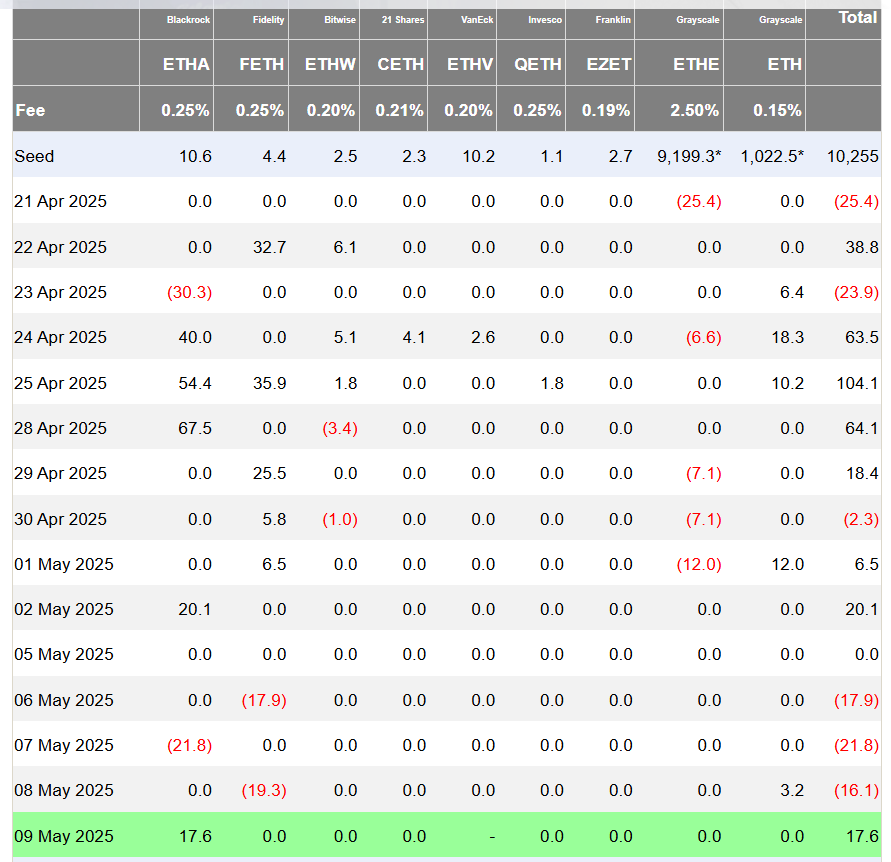The width and height of the screenshot is (891, 862).
Task: Select the ETHW ticker header
Action: point(330,64)
